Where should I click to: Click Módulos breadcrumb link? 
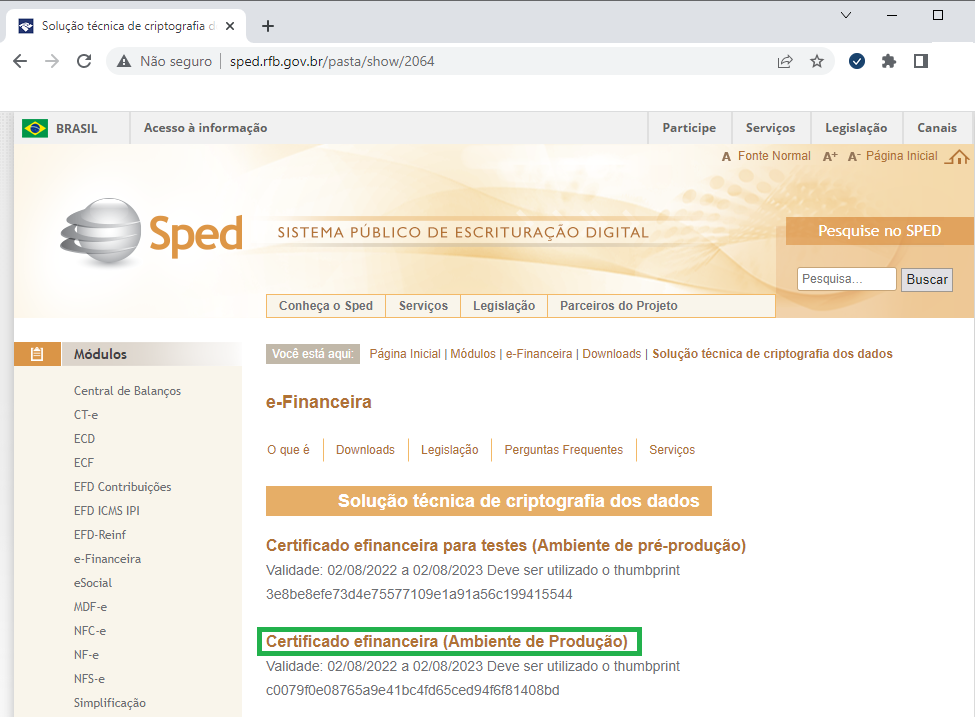[x=473, y=354]
